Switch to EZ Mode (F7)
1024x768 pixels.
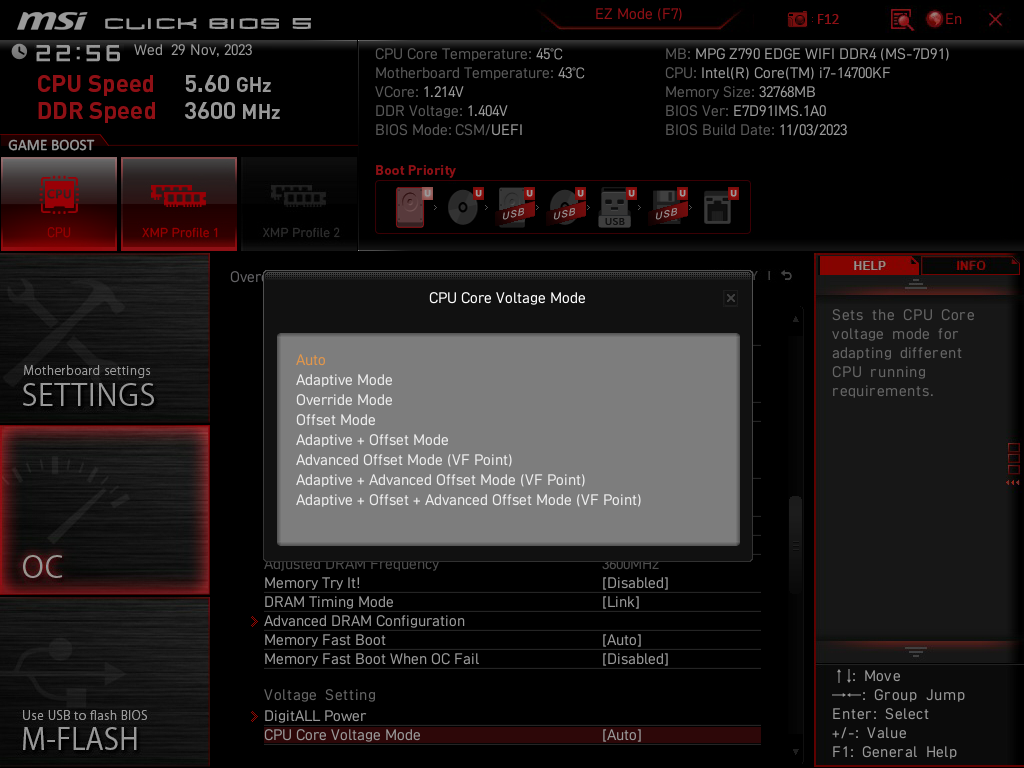pos(639,14)
